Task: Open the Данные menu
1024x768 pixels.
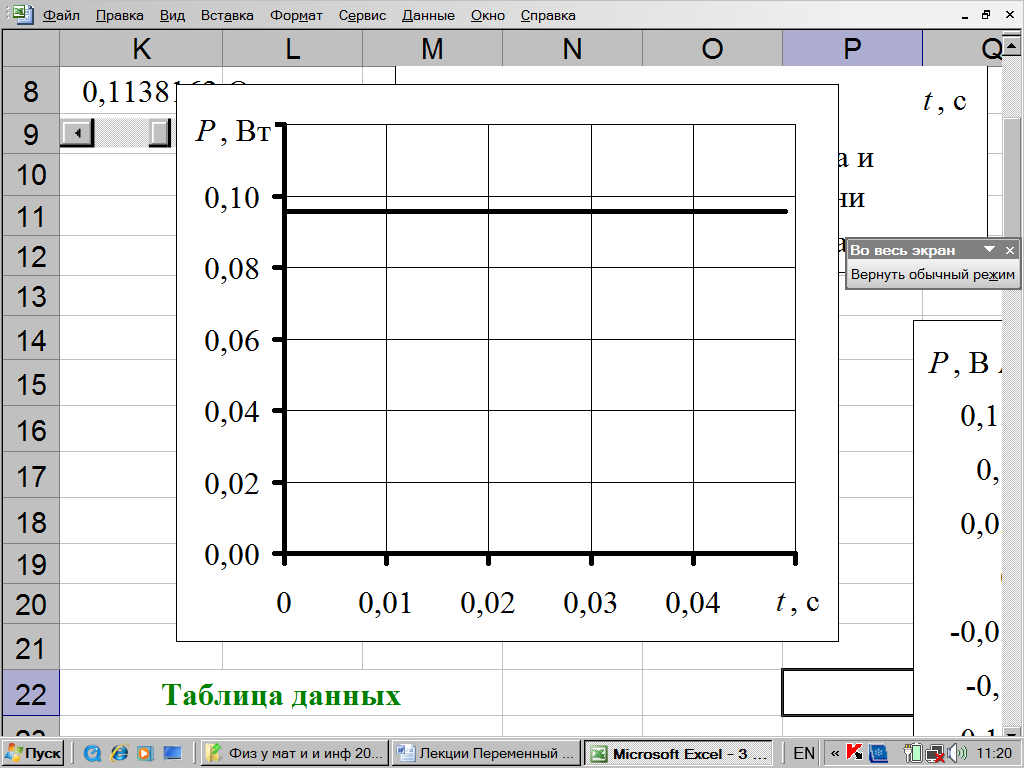Action: click(x=428, y=15)
